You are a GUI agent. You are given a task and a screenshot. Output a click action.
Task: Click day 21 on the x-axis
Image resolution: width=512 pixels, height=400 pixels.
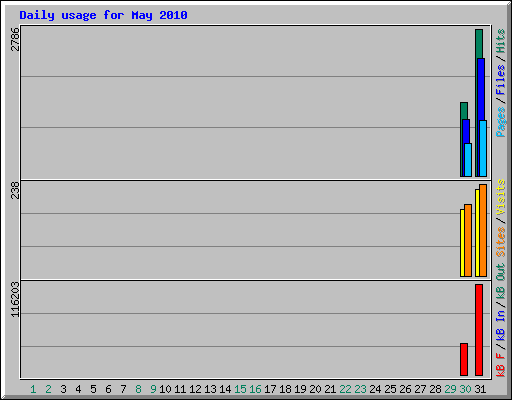330,389
